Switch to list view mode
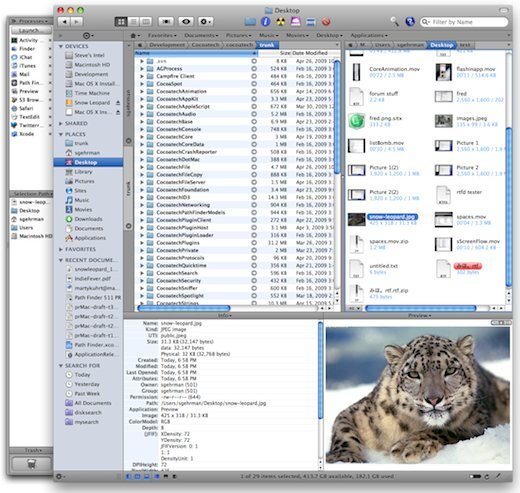Screen dimensions: 520x493 (133, 22)
